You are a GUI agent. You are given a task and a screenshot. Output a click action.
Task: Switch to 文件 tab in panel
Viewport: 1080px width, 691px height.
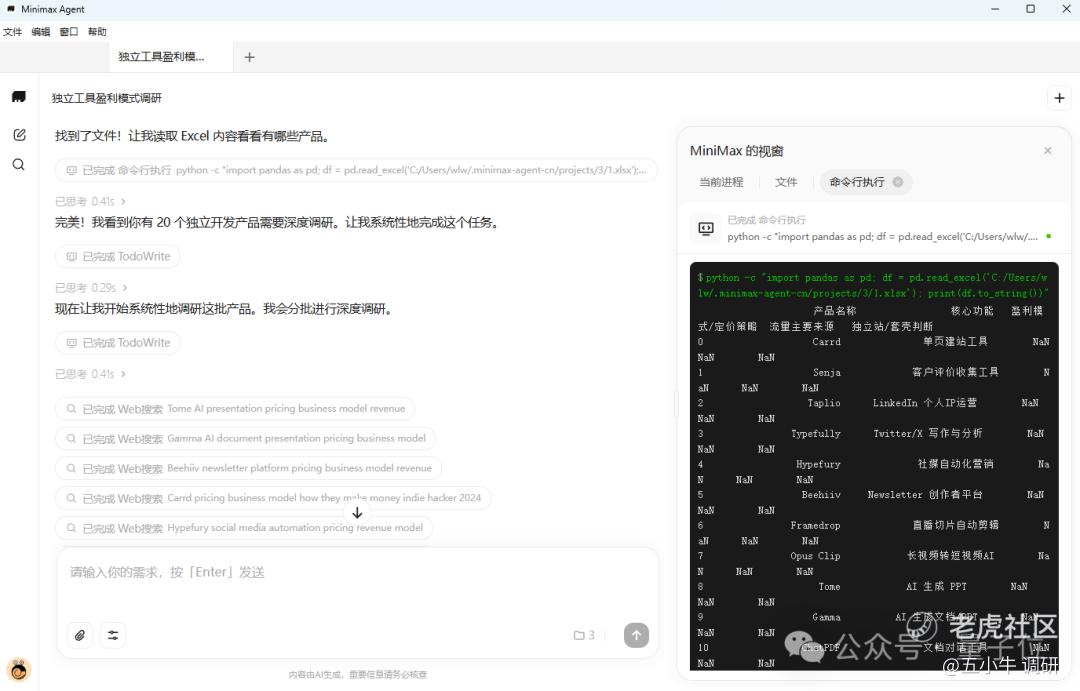click(786, 182)
